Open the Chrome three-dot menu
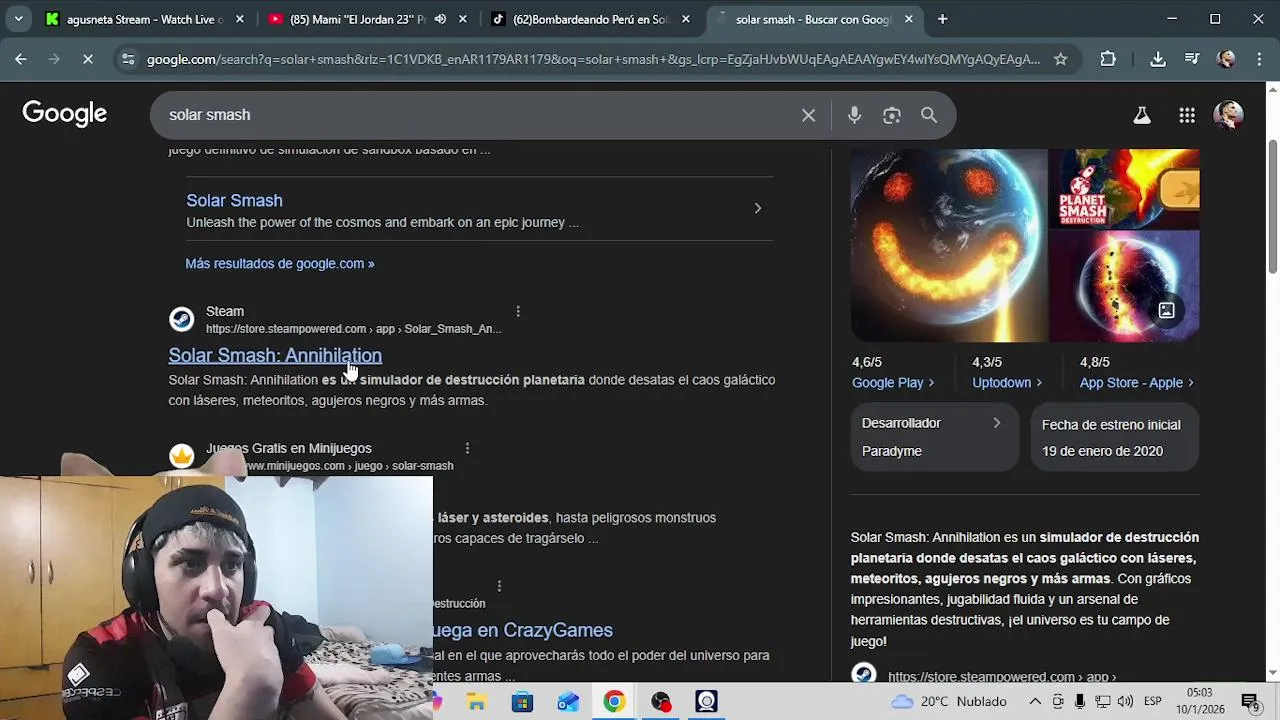Screen dimensions: 1280x720 (x=1258, y=59)
